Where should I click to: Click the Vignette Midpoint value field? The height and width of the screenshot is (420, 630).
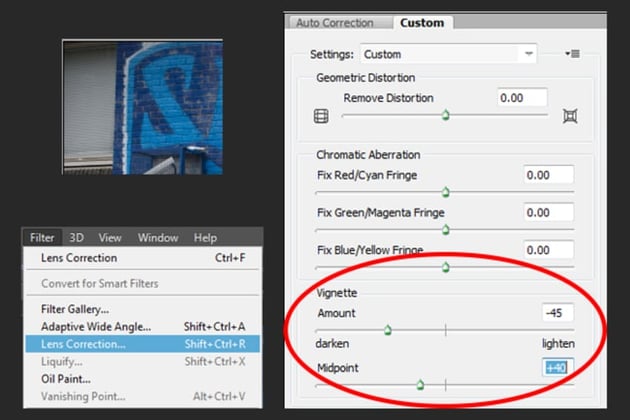tap(558, 367)
